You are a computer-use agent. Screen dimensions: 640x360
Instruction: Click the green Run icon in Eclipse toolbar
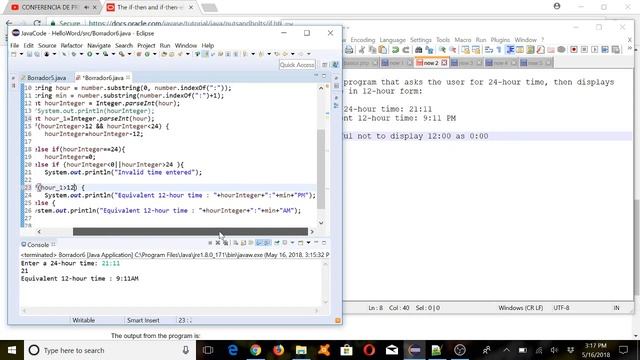[x=89, y=54]
